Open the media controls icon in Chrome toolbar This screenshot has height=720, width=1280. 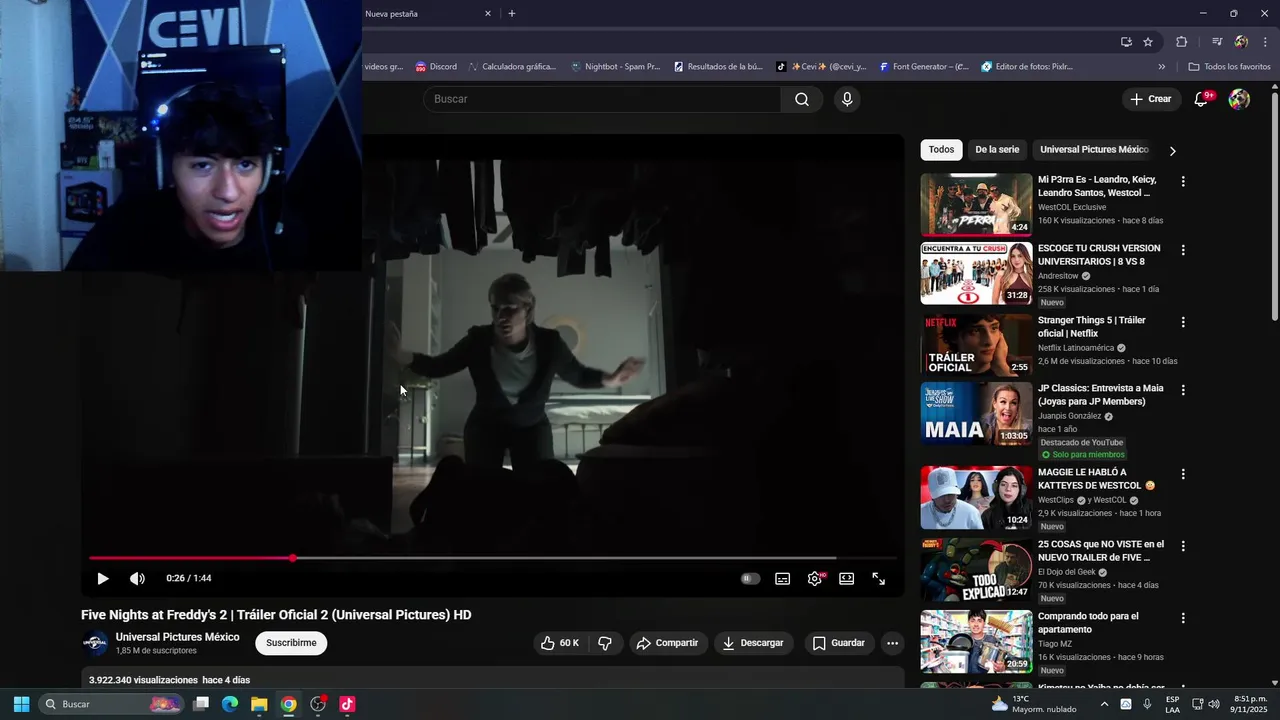[1217, 42]
